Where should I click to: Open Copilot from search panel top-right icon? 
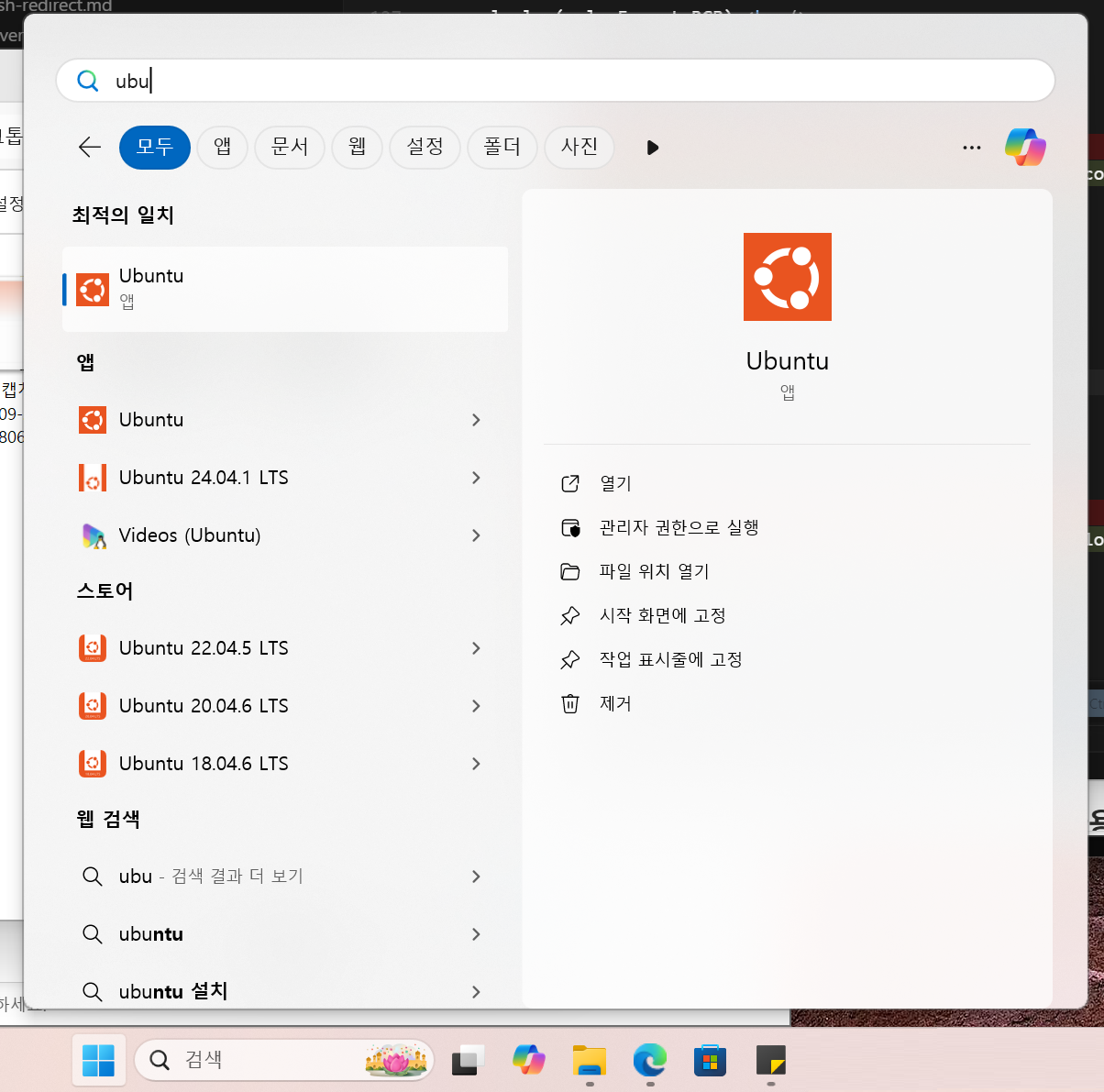point(1025,147)
